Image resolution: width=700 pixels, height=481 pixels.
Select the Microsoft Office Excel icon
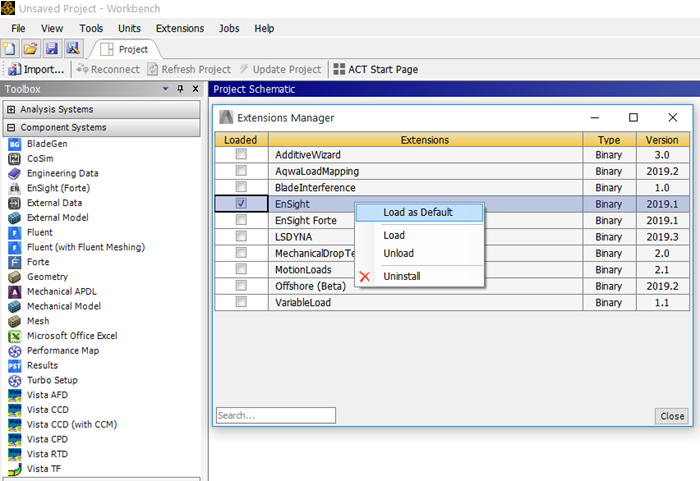15,336
